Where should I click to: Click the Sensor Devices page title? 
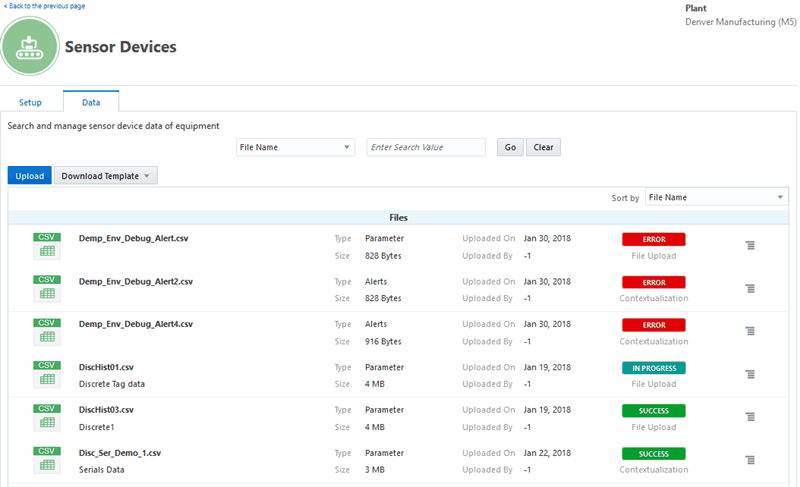pos(120,47)
